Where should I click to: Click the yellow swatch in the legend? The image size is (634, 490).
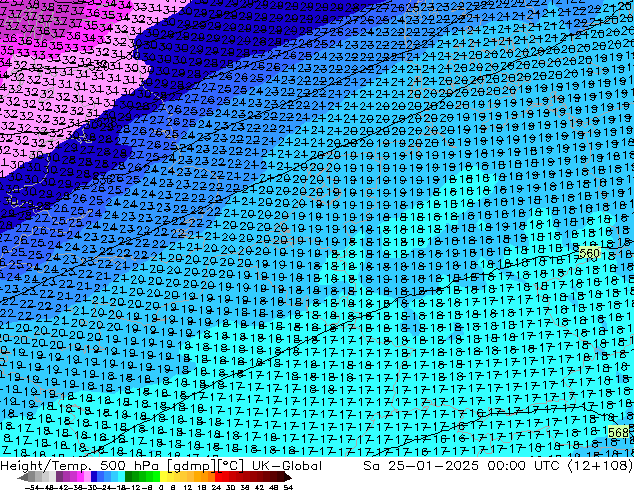163,477
